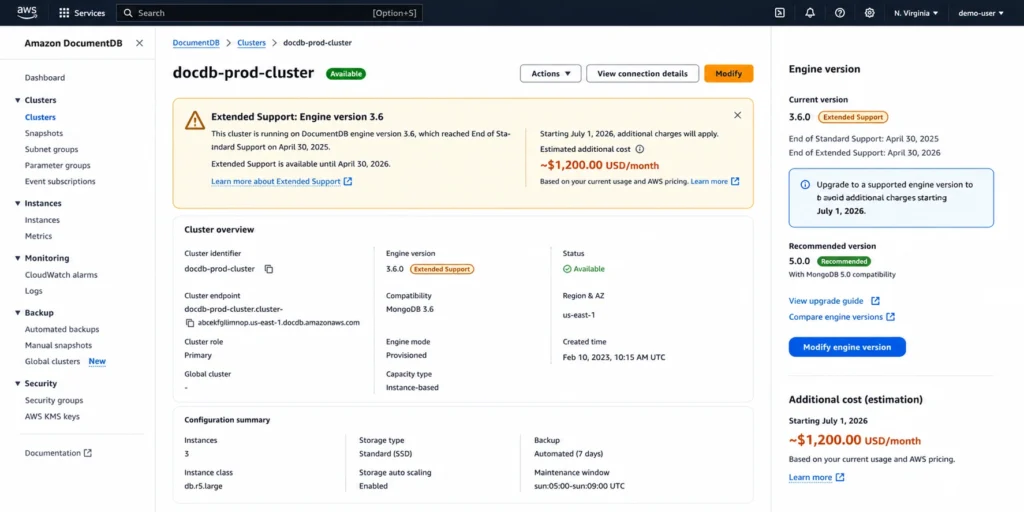Screen dimensions: 1024x512
Task: Click external link icon next to Documentation
Action: [88, 453]
